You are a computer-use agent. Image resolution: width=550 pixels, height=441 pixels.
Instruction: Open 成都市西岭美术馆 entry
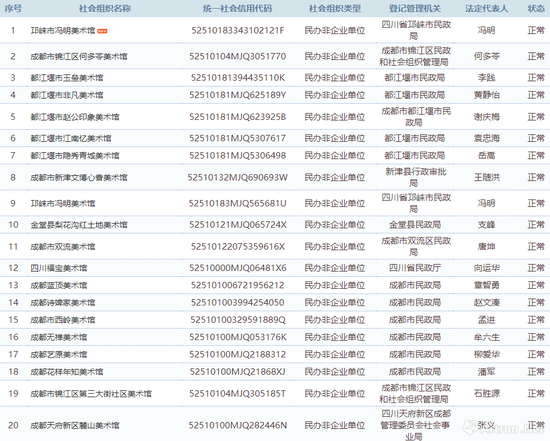click(63, 320)
